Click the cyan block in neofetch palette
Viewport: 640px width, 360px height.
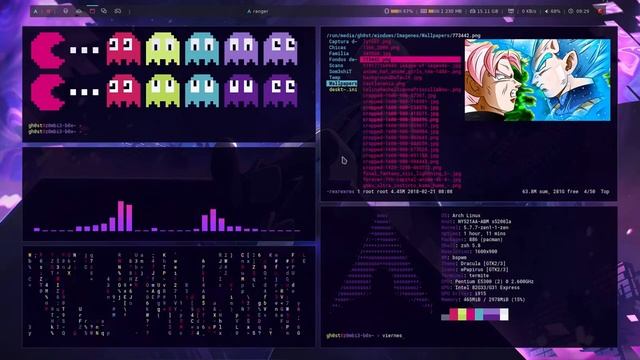(479, 314)
